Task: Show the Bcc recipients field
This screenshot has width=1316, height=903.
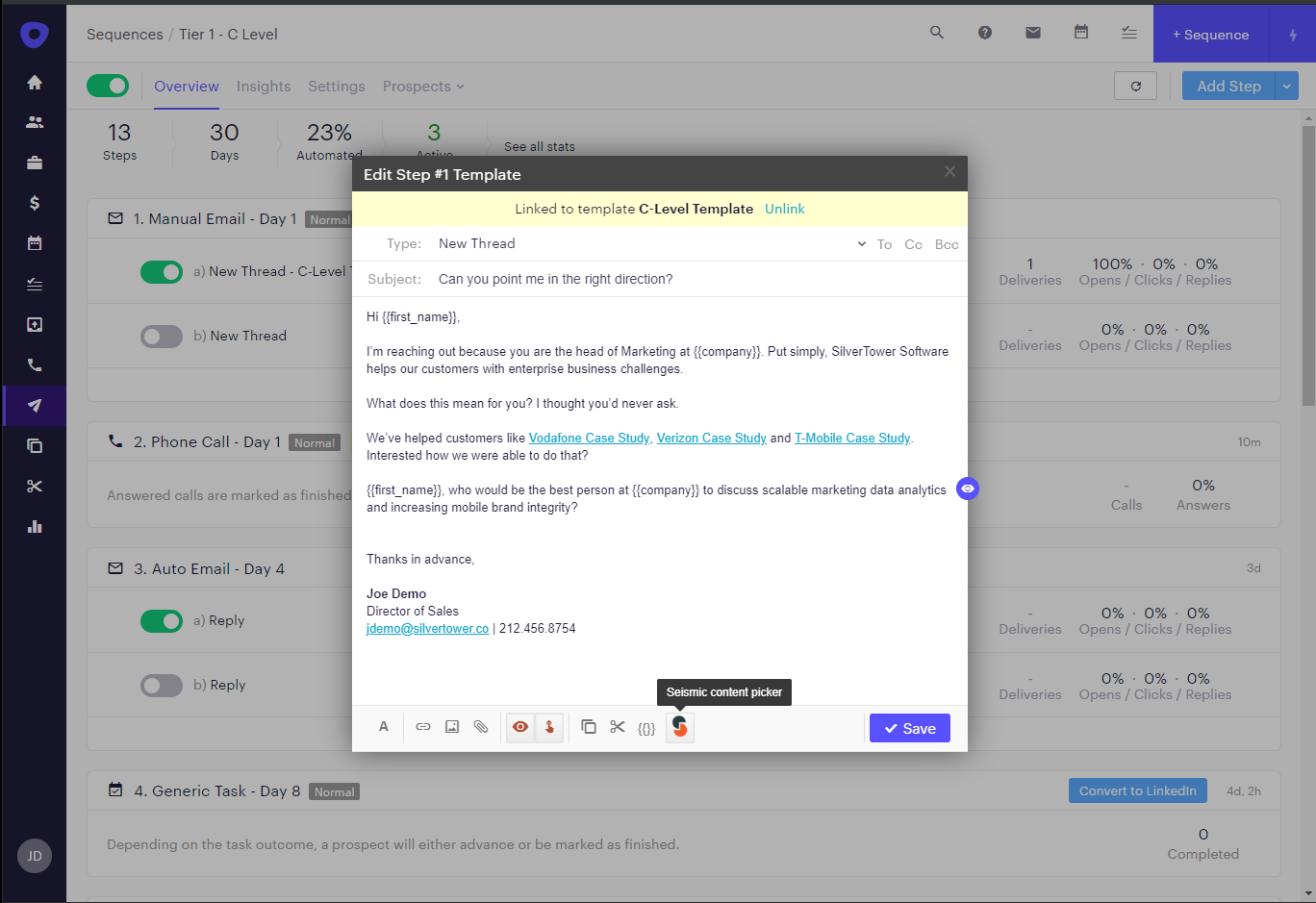Action: click(x=947, y=244)
